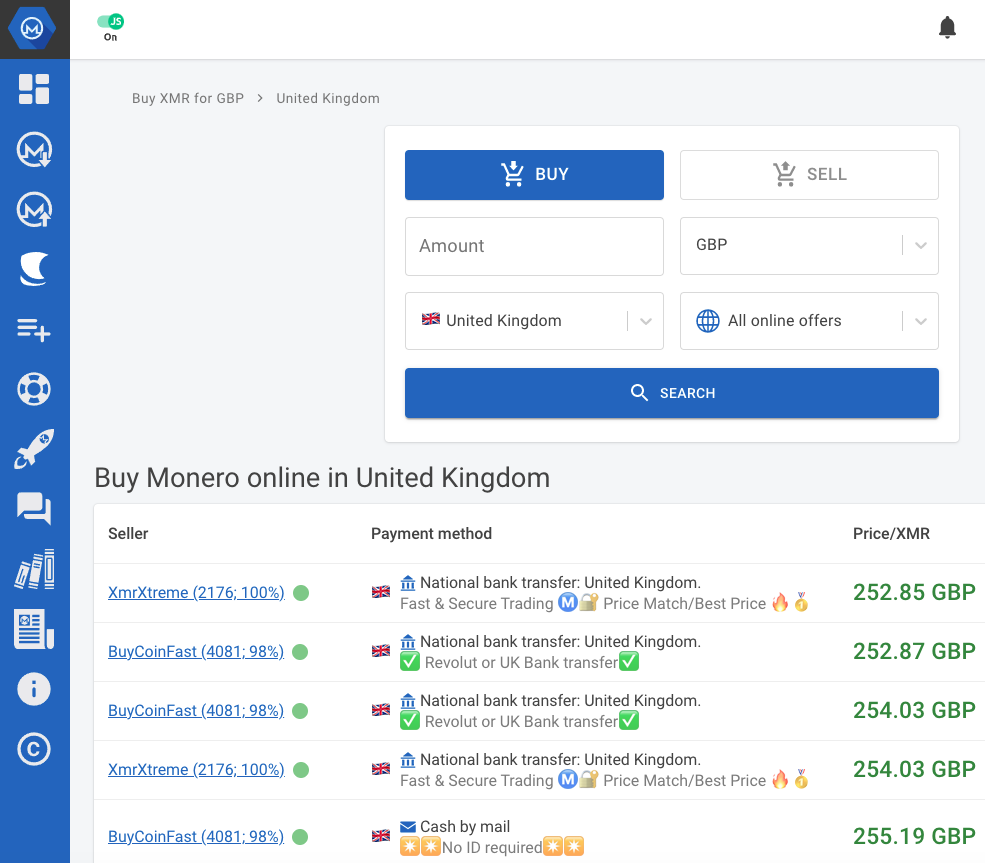
Task: Select the rocket icon in sidebar
Action: pos(34,449)
